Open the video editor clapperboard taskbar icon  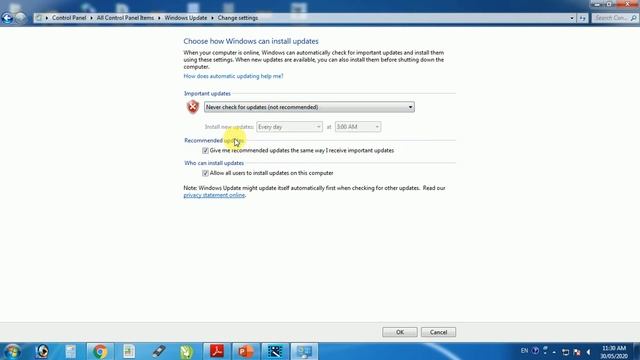(275, 351)
